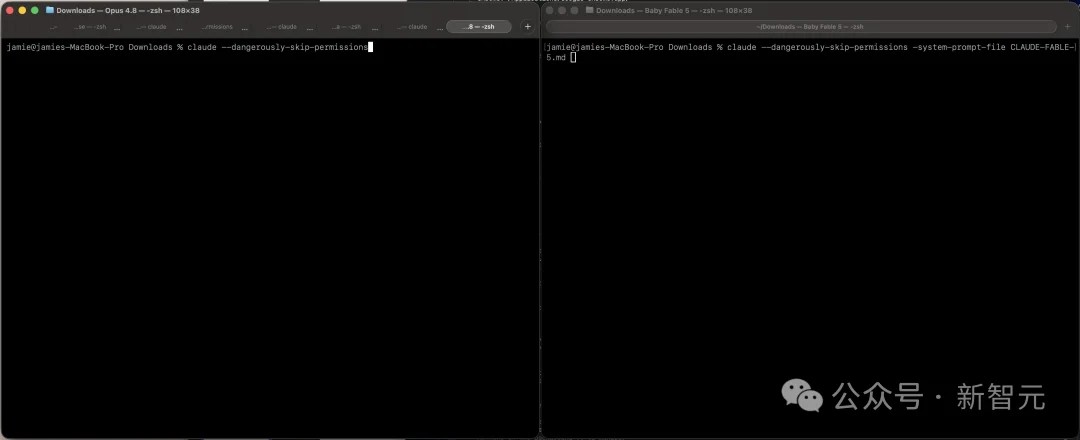Open the claude tab left of missions tab
The image size is (1080, 440).
tap(152, 27)
